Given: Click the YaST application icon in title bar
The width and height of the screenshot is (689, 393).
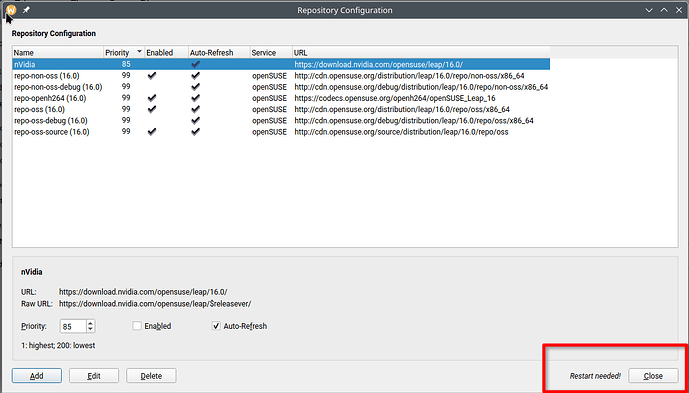Looking at the screenshot, I should click(x=11, y=10).
